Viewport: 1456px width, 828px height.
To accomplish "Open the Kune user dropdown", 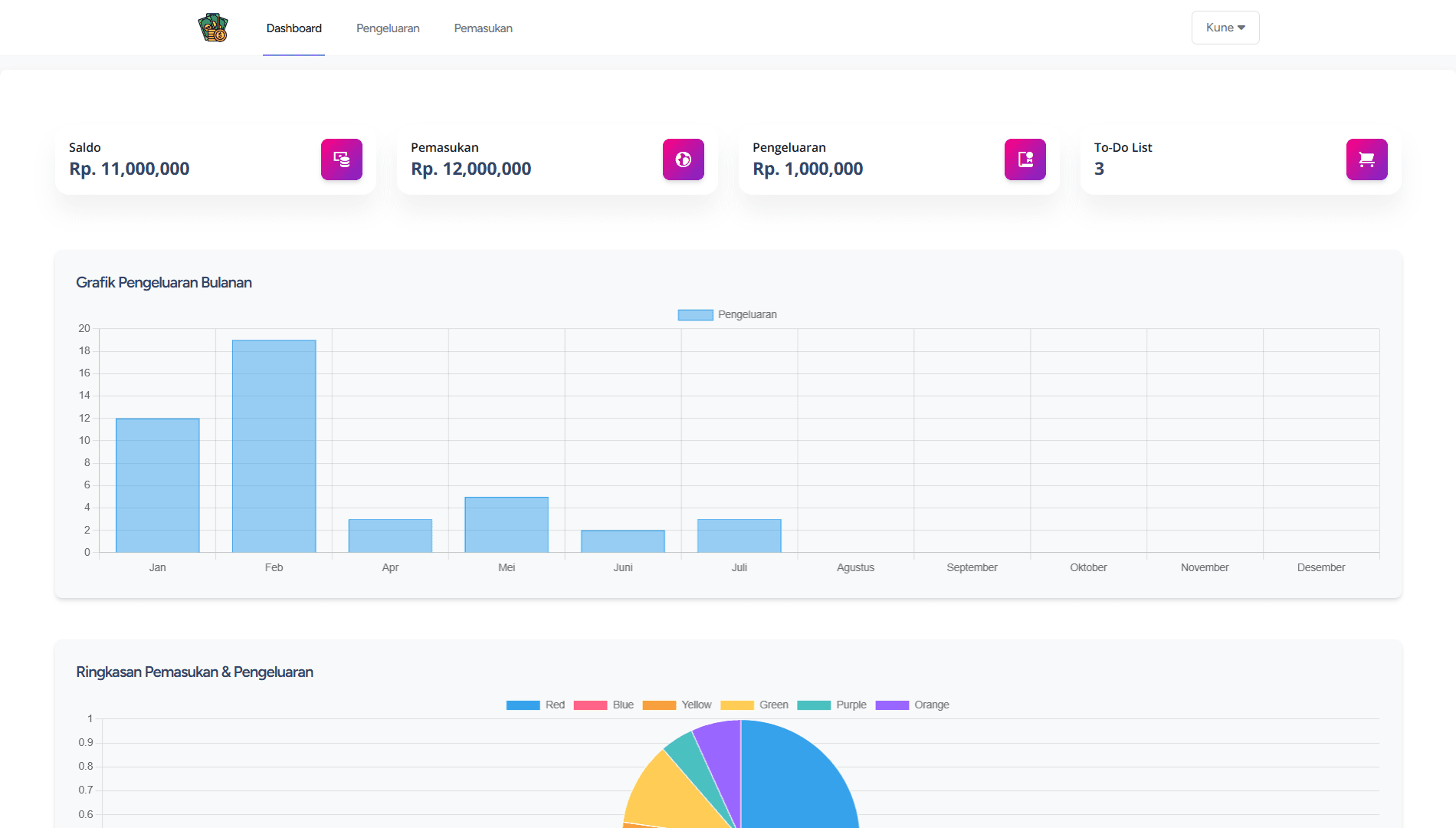I will point(1225,28).
